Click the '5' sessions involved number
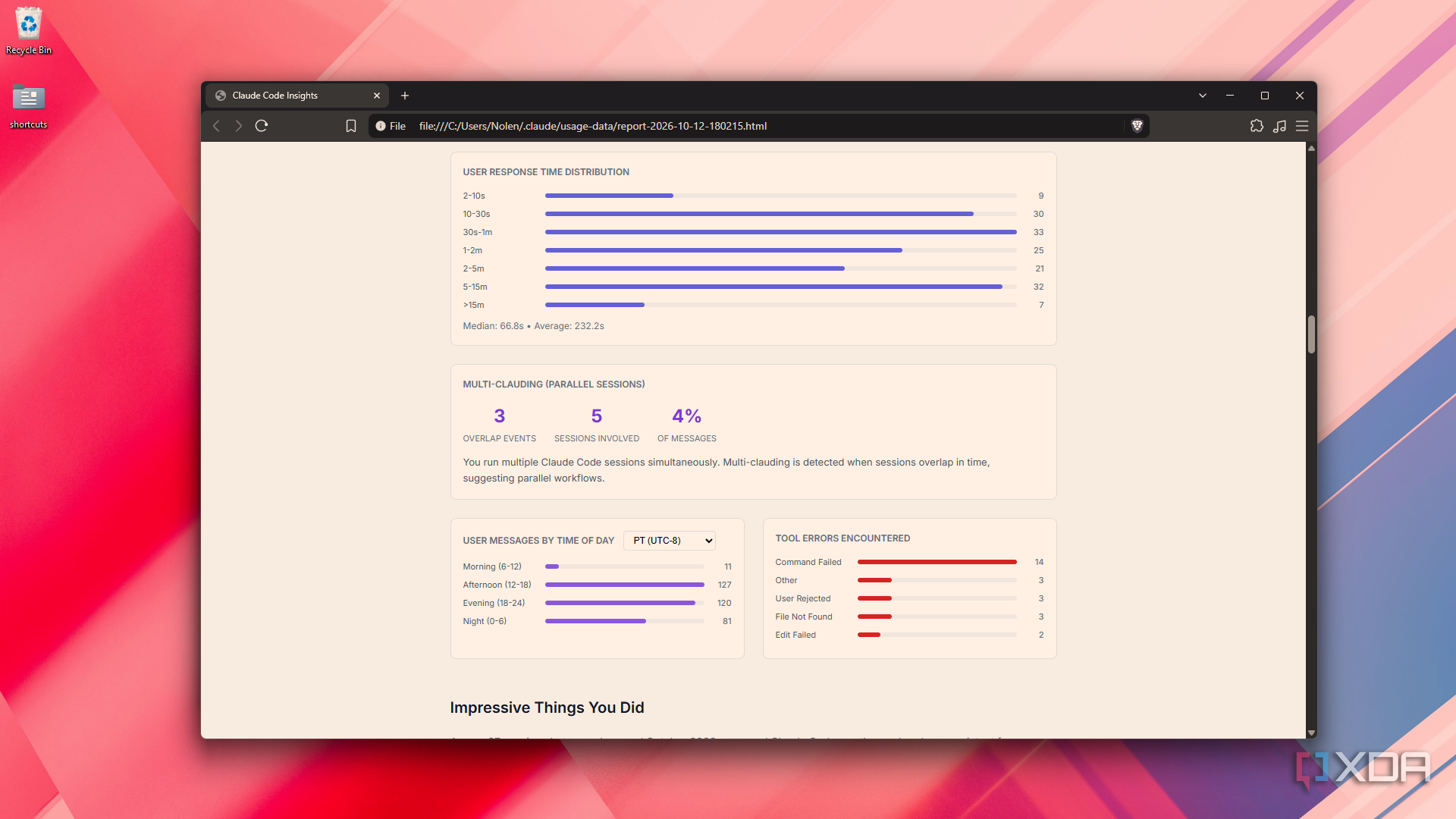This screenshot has height=819, width=1456. click(597, 416)
